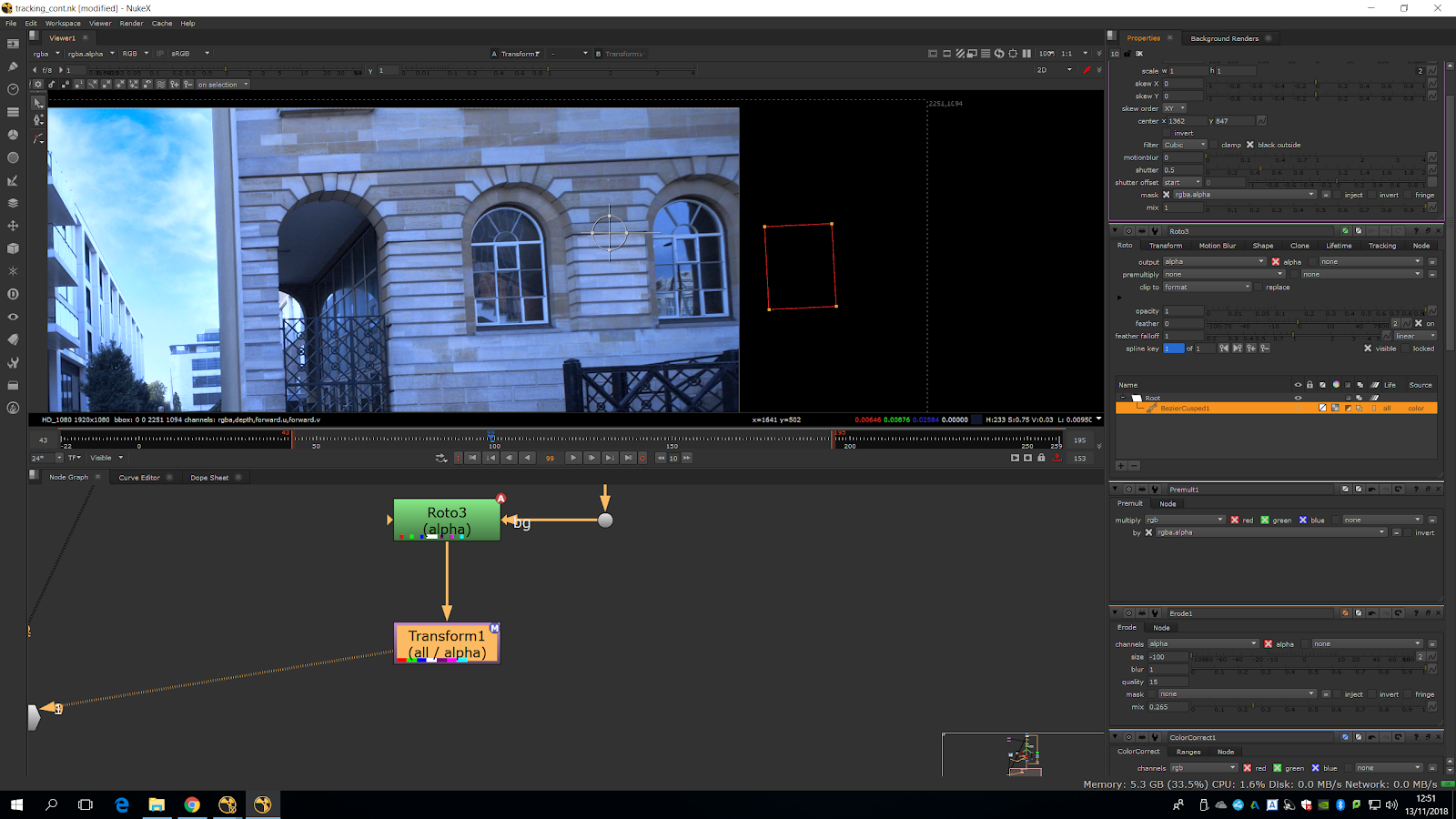Image resolution: width=1456 pixels, height=819 pixels.
Task: Open the Roto3 output channel dropdown
Action: pyautogui.click(x=1215, y=262)
